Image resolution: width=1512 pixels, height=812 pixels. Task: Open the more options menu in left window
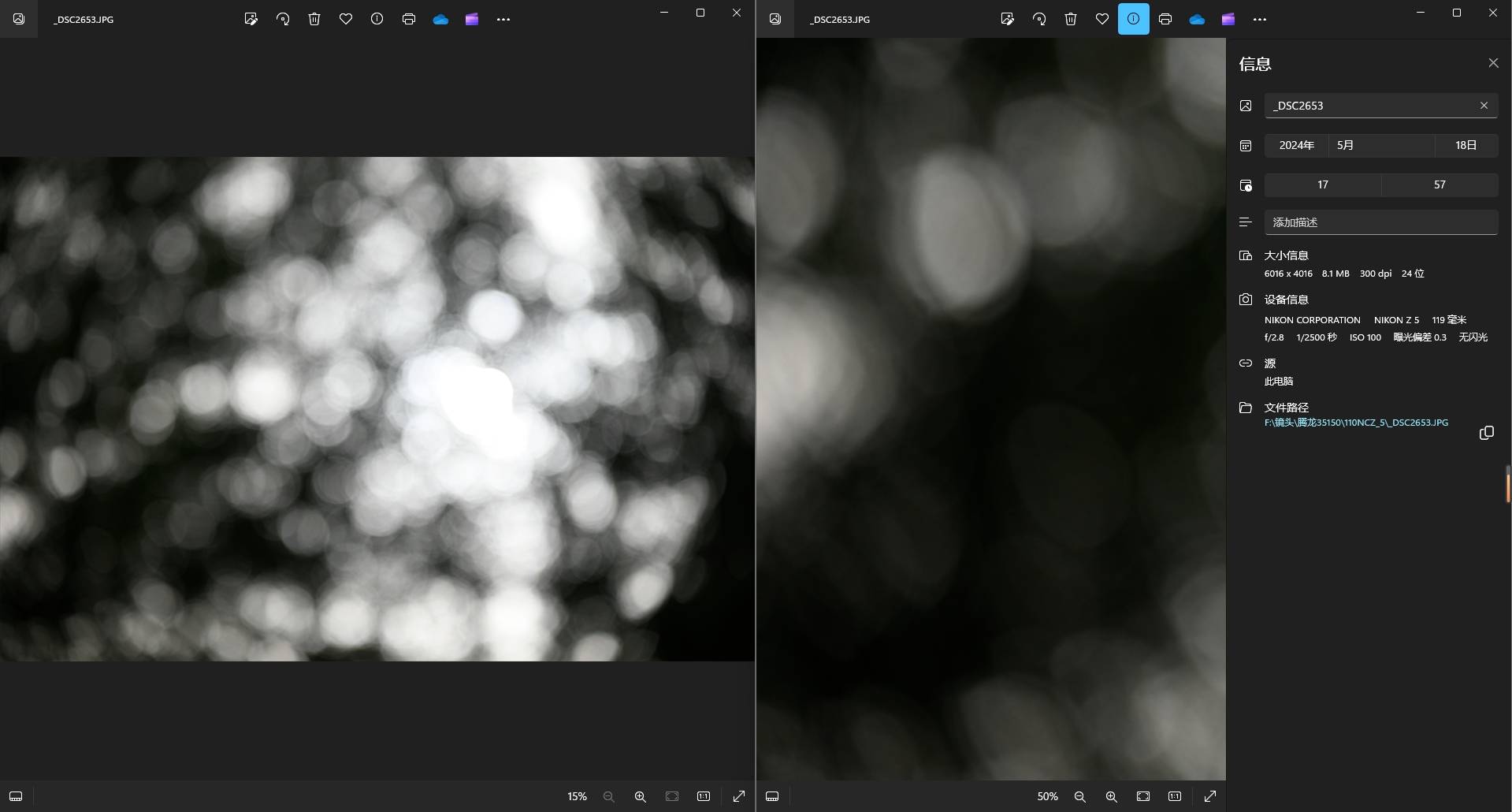click(503, 19)
